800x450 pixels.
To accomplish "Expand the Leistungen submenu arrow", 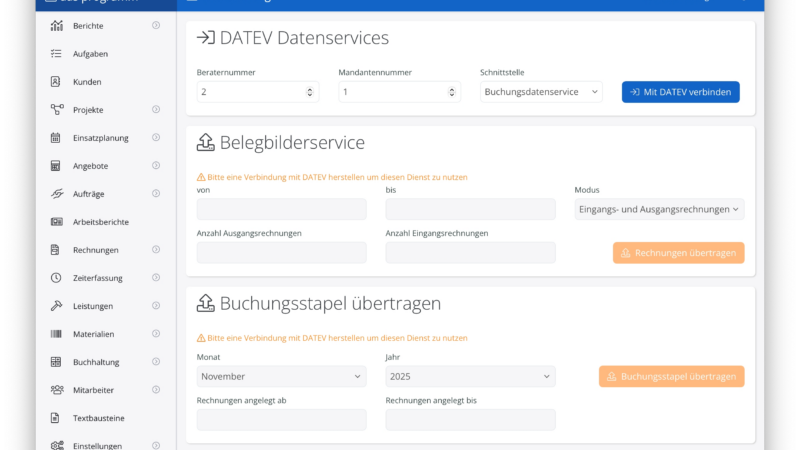I will pos(156,306).
